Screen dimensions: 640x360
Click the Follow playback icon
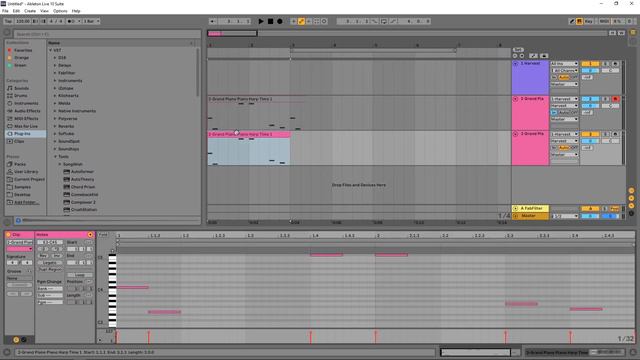213,21
